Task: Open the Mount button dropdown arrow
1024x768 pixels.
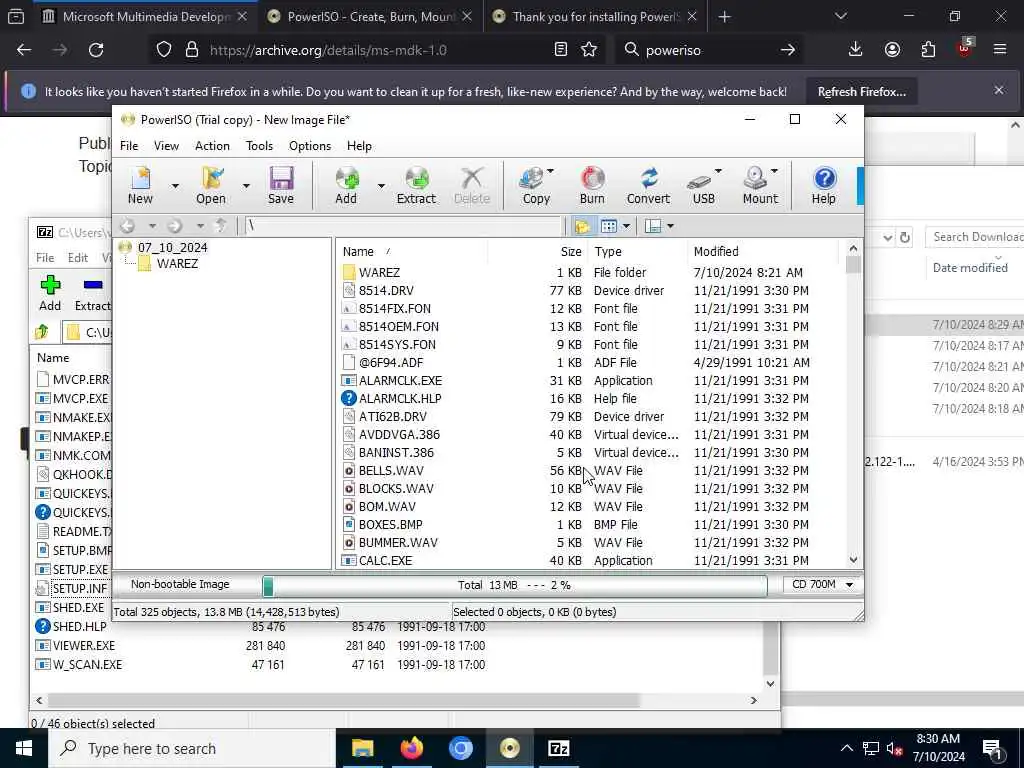Action: coord(775,171)
